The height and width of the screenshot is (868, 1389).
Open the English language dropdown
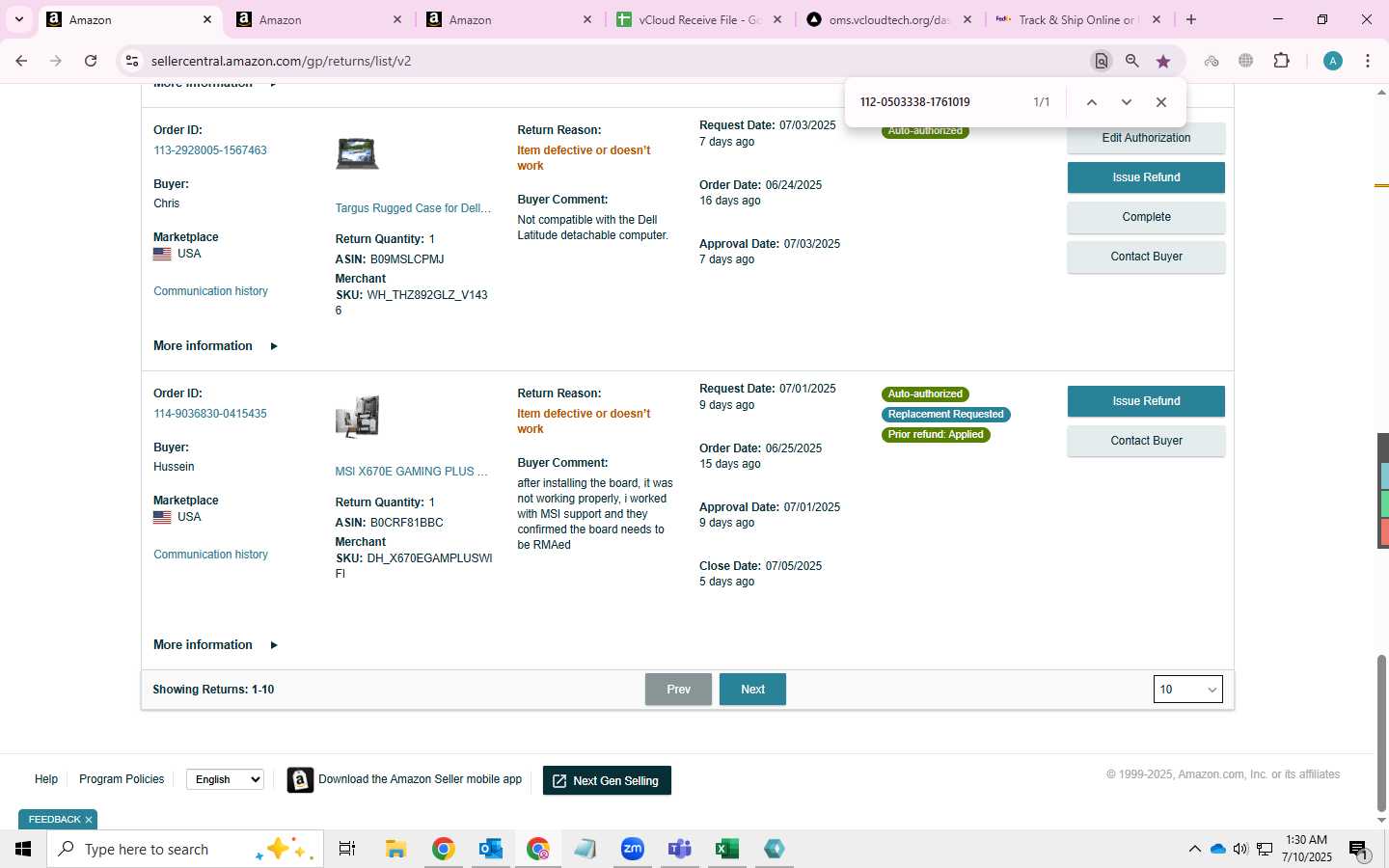[x=225, y=779]
